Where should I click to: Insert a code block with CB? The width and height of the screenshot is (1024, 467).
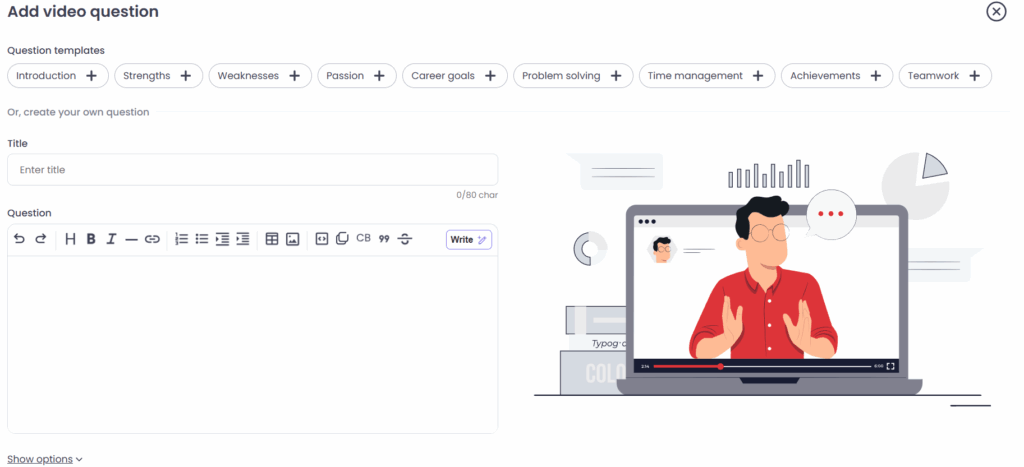(363, 238)
